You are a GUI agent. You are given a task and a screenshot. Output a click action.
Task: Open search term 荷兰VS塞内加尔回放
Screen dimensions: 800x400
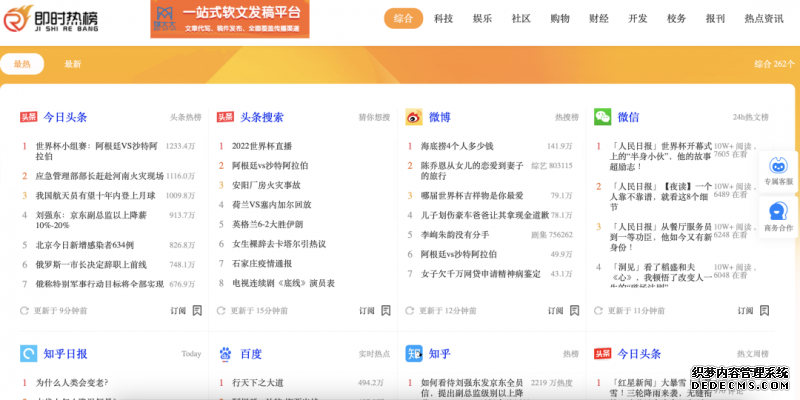pos(271,205)
